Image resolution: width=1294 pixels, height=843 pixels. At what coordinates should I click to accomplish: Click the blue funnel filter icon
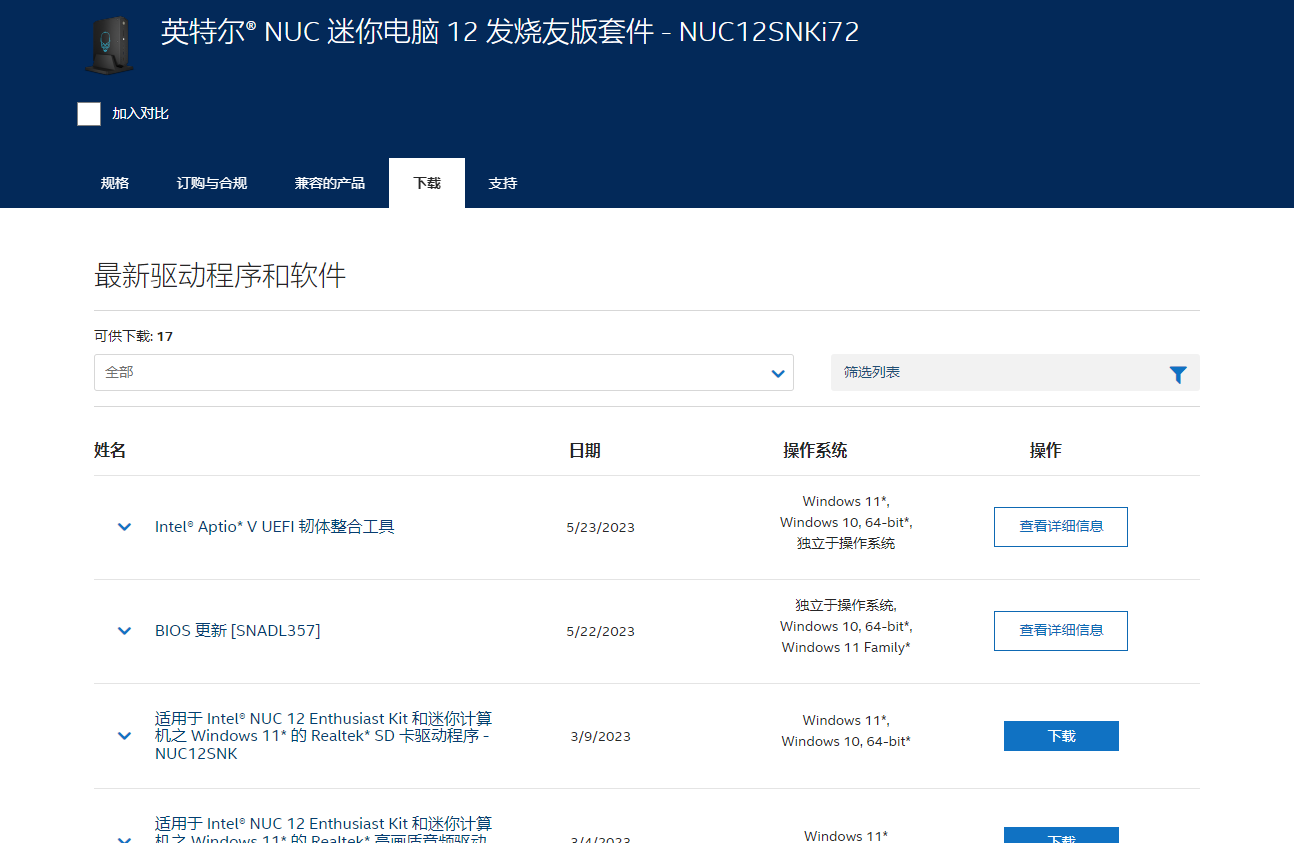coord(1178,374)
